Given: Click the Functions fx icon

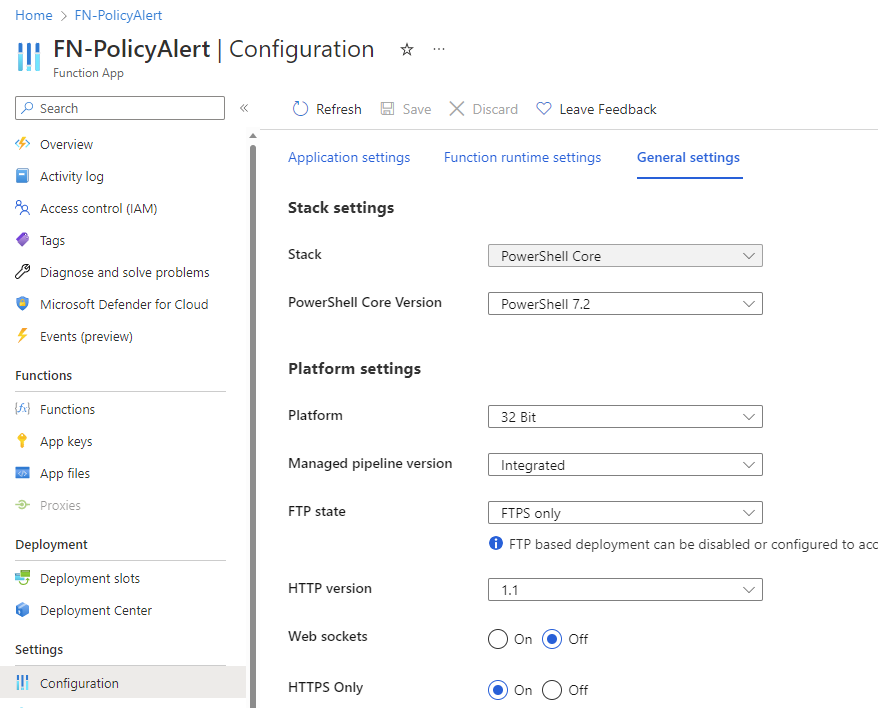Looking at the screenshot, I should point(22,408).
